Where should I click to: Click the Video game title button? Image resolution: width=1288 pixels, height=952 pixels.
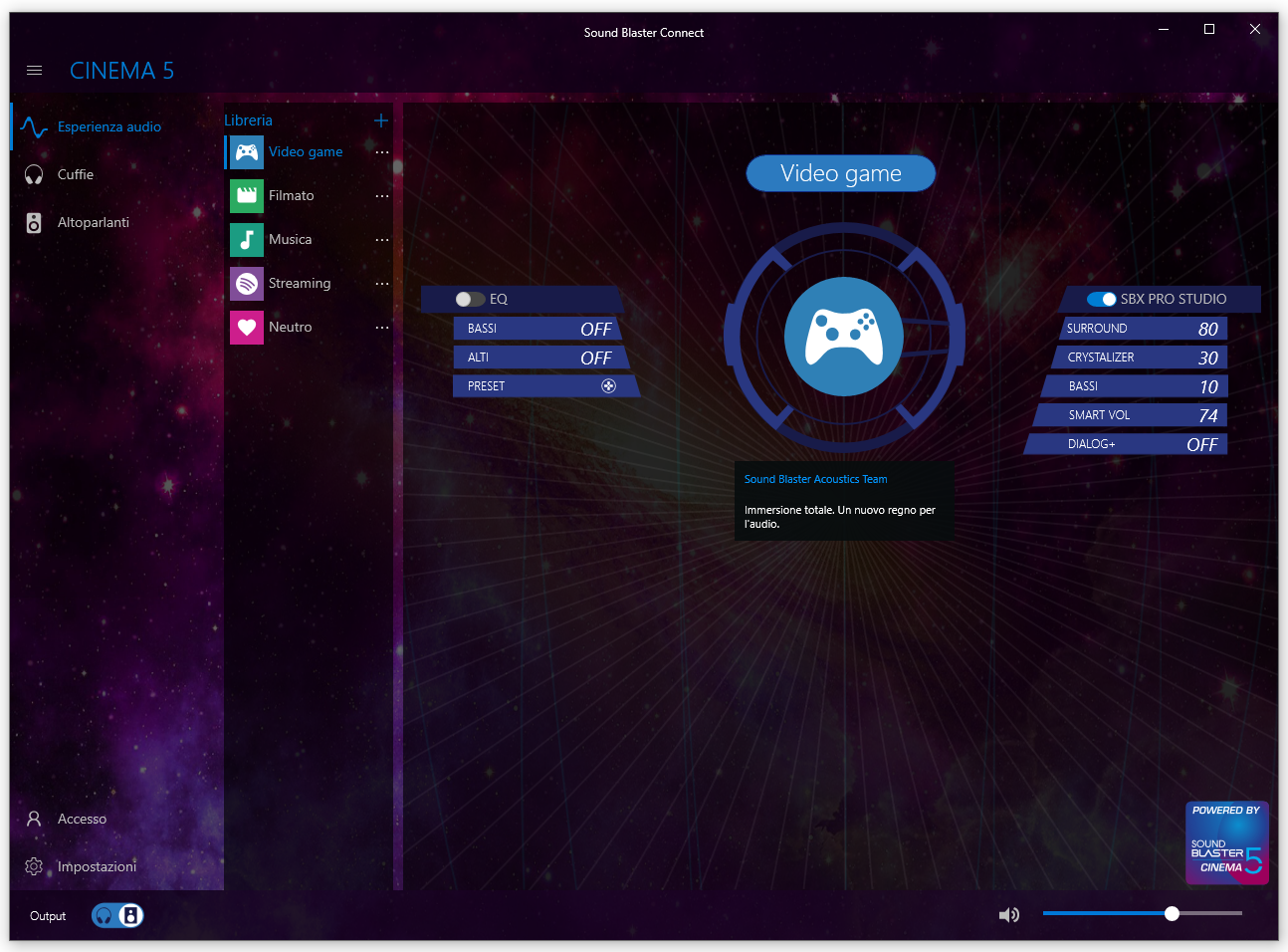click(x=841, y=173)
